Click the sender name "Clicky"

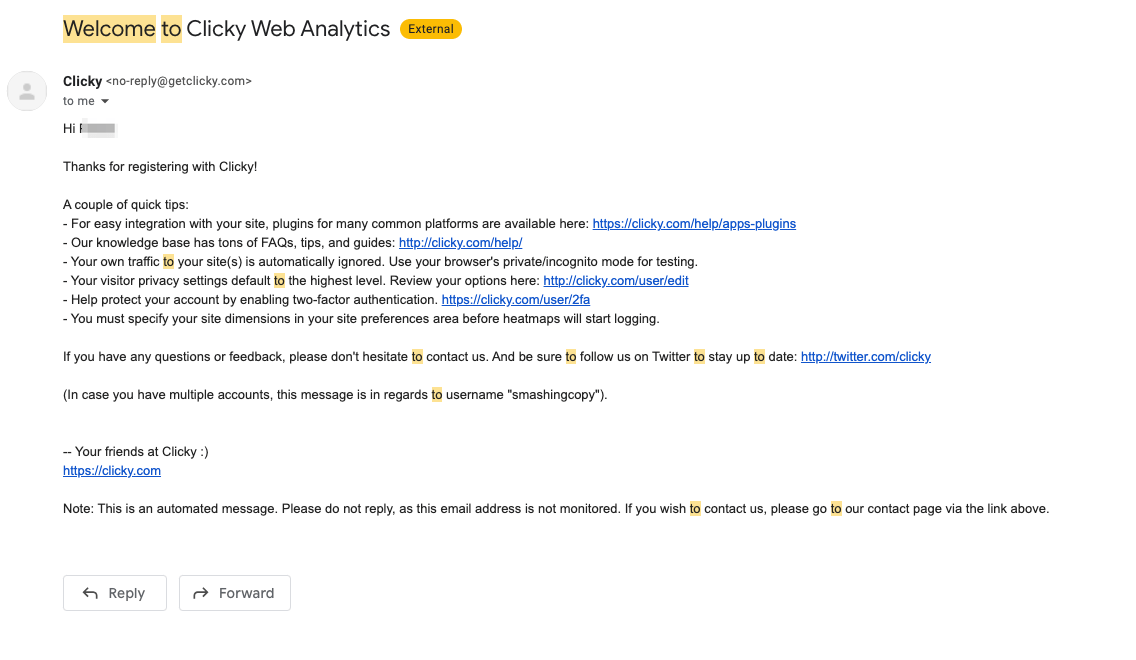click(83, 81)
